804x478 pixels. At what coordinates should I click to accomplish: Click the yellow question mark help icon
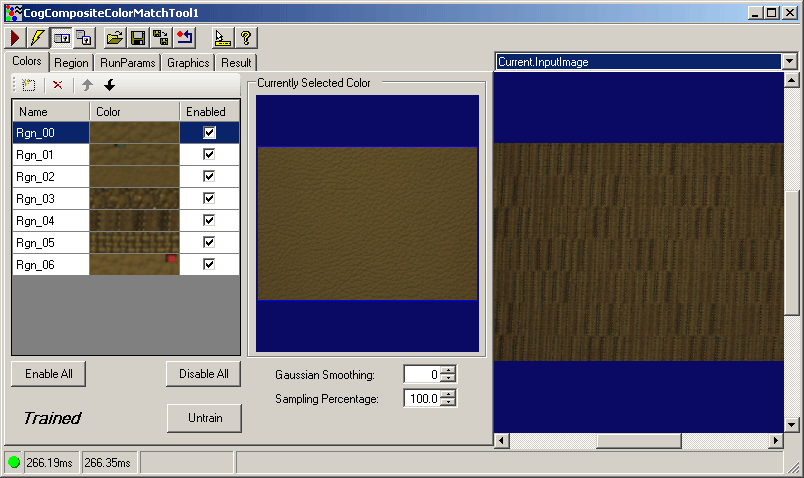(245, 38)
